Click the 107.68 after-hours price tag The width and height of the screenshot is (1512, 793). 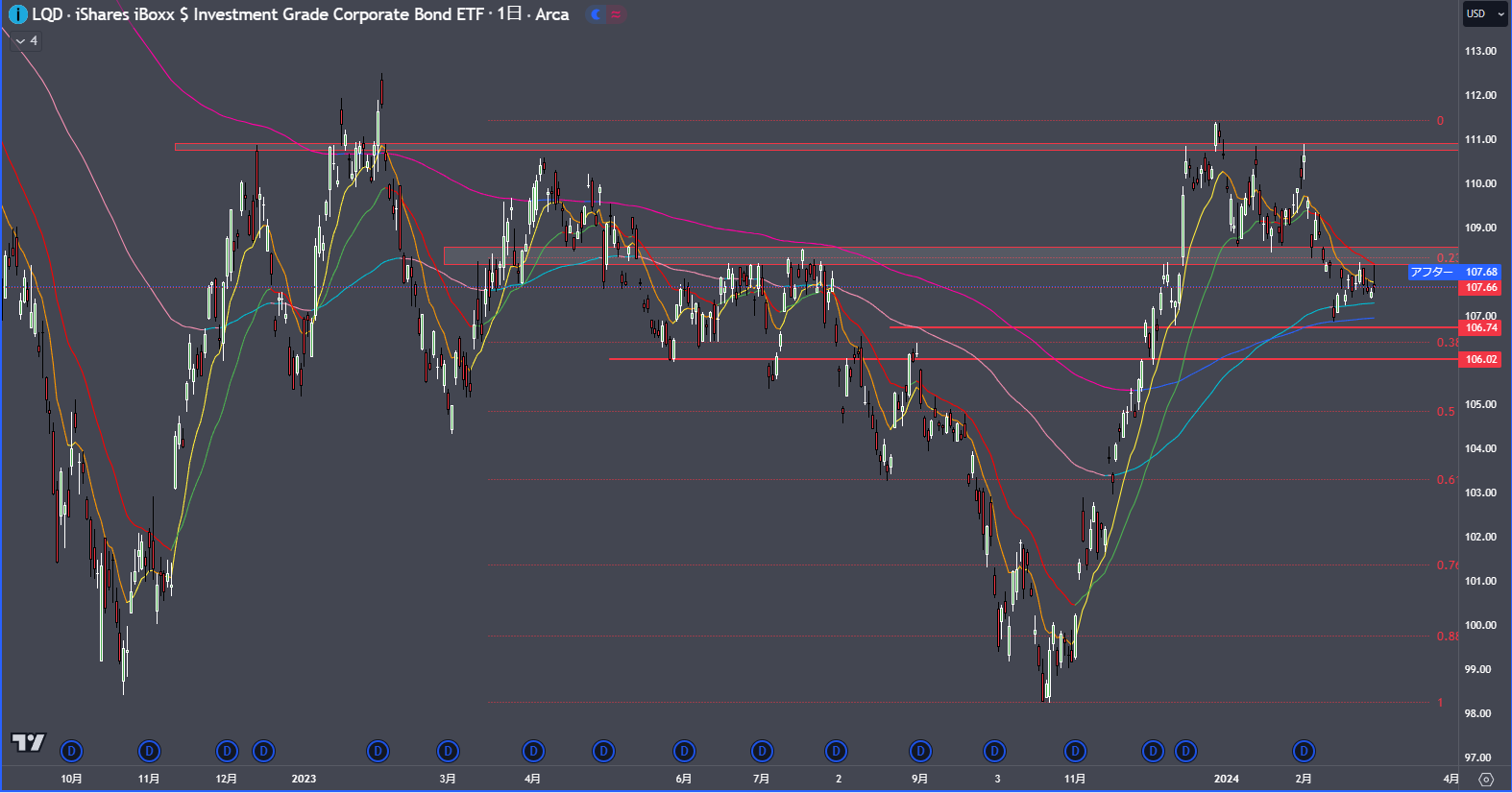coord(1481,273)
